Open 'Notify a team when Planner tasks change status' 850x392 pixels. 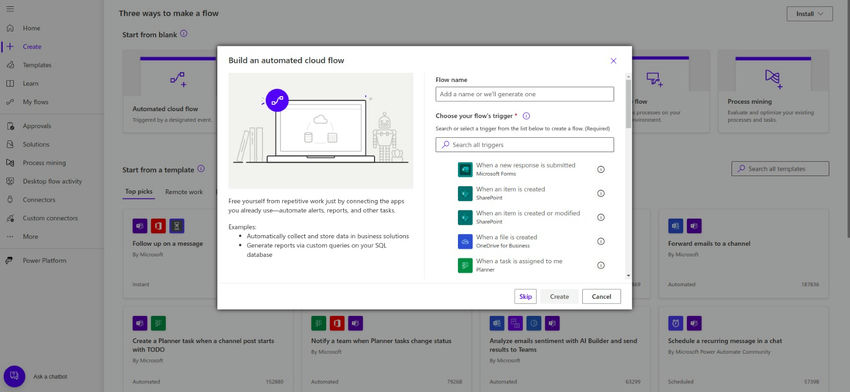point(387,349)
